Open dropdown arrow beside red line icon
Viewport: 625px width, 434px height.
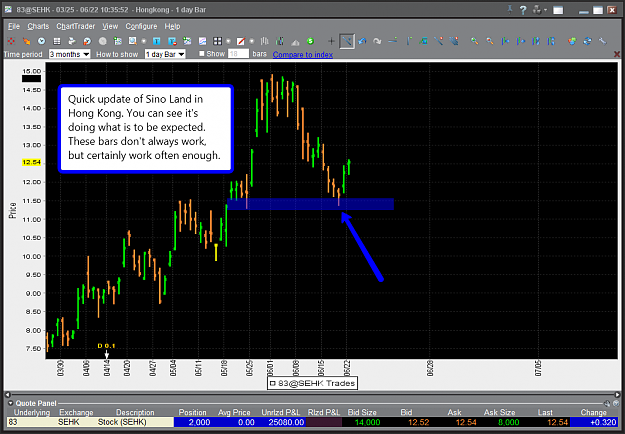coord(252,41)
